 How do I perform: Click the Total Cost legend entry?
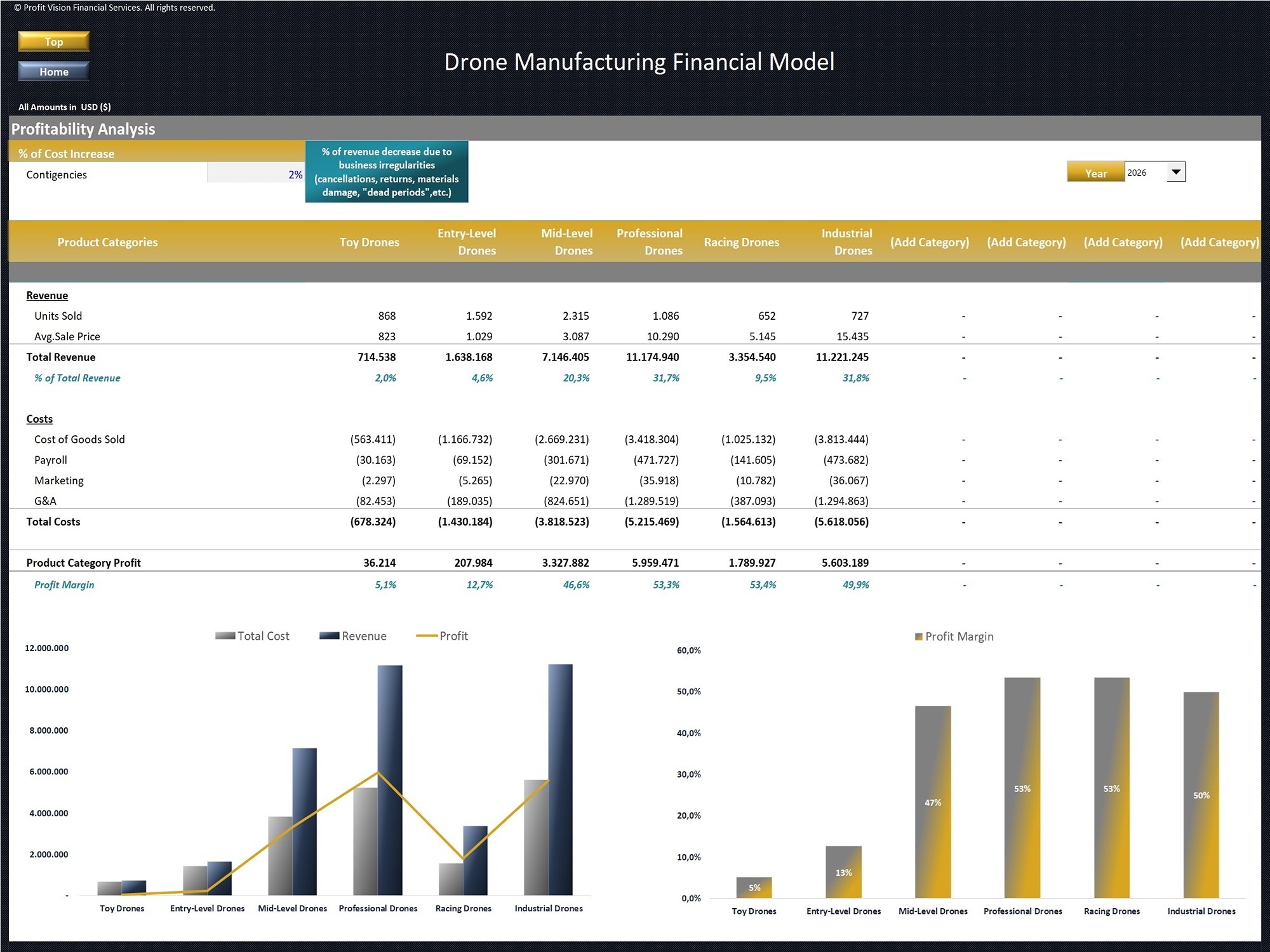point(252,636)
